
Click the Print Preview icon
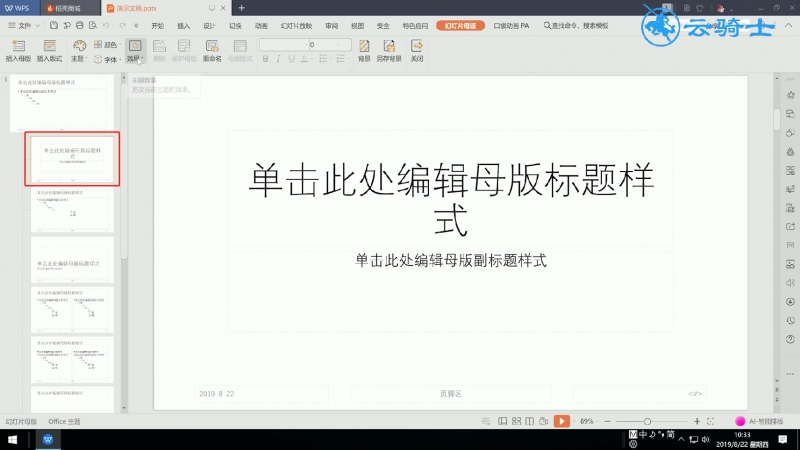pyautogui.click(x=93, y=26)
